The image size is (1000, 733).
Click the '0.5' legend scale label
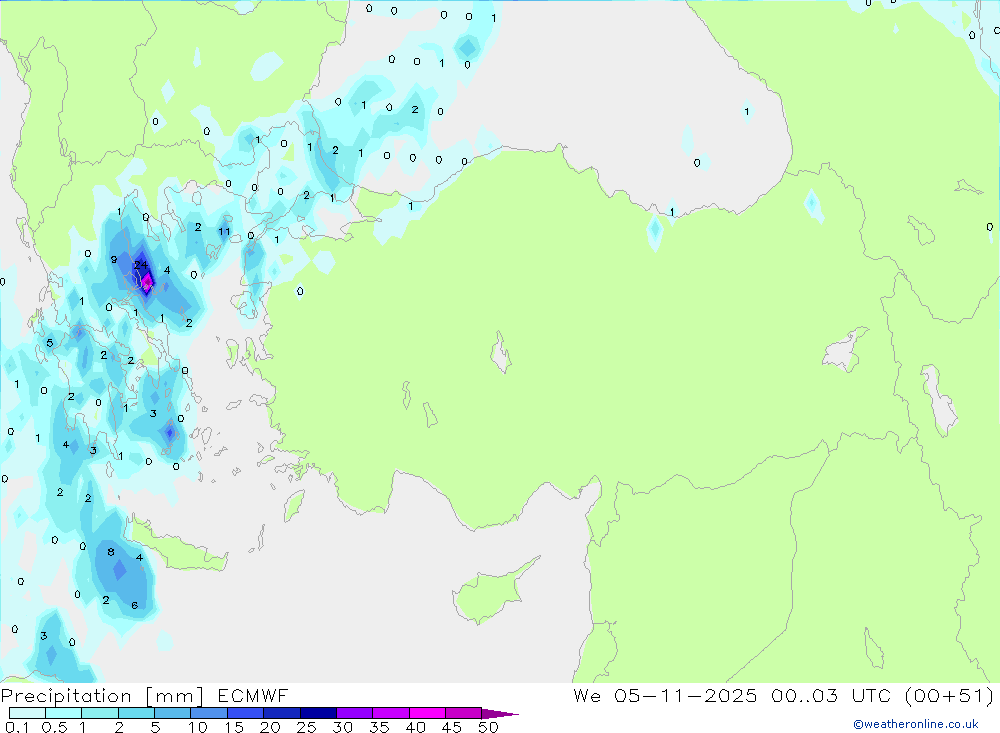(54, 727)
